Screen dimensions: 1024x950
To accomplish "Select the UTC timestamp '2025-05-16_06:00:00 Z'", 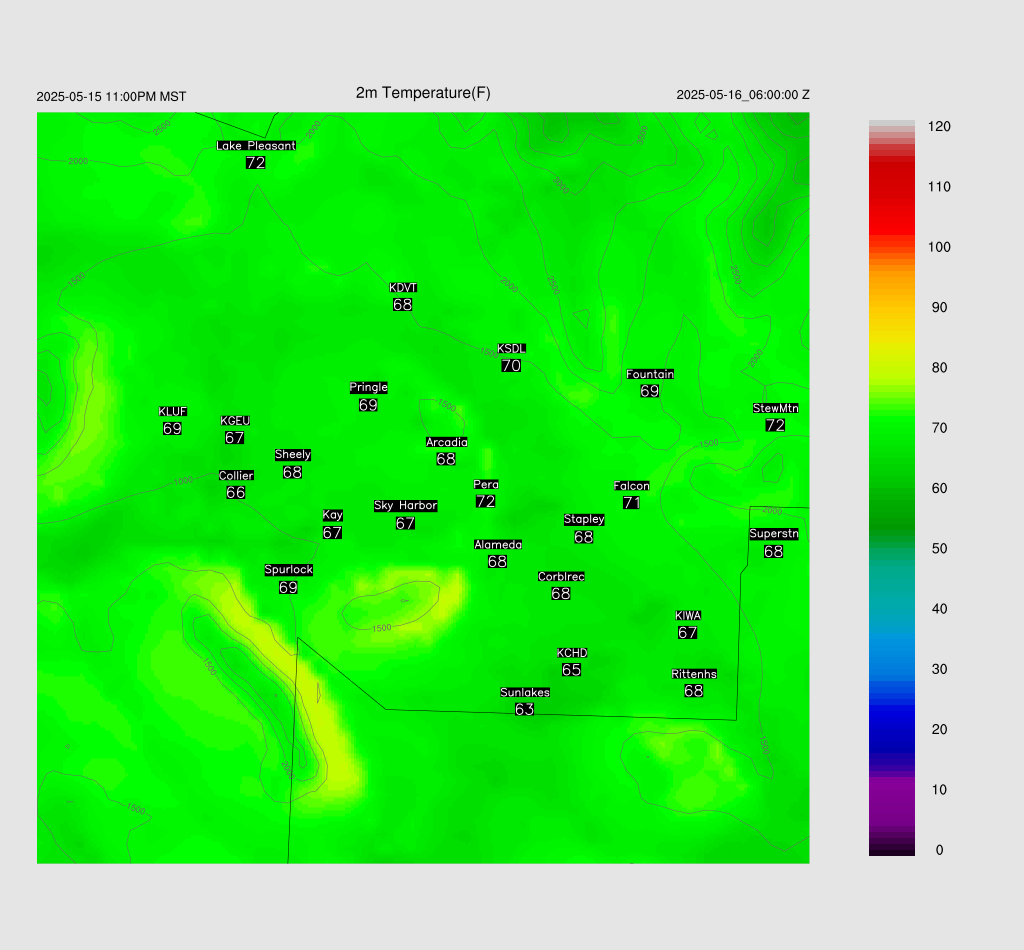I will tap(743, 95).
